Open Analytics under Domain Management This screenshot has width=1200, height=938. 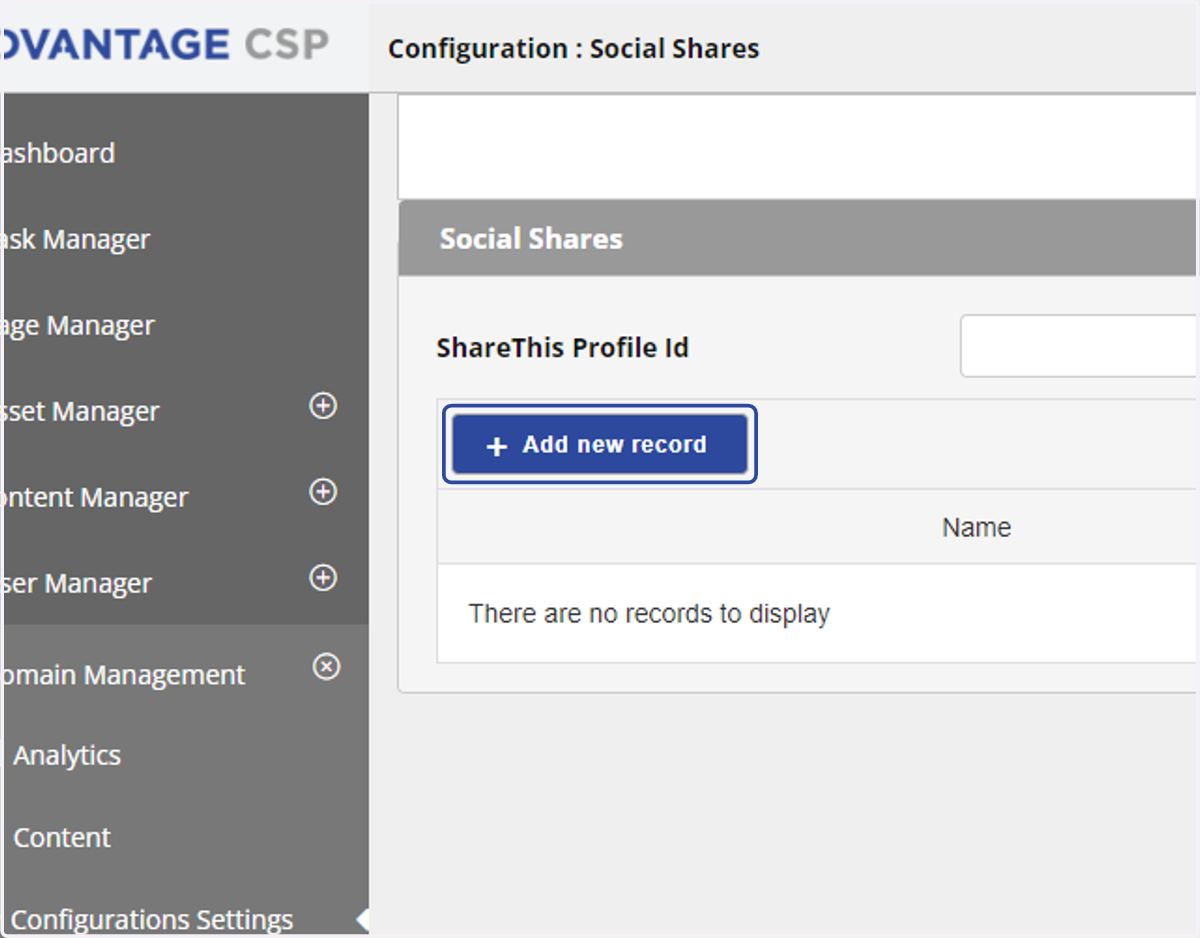[67, 755]
